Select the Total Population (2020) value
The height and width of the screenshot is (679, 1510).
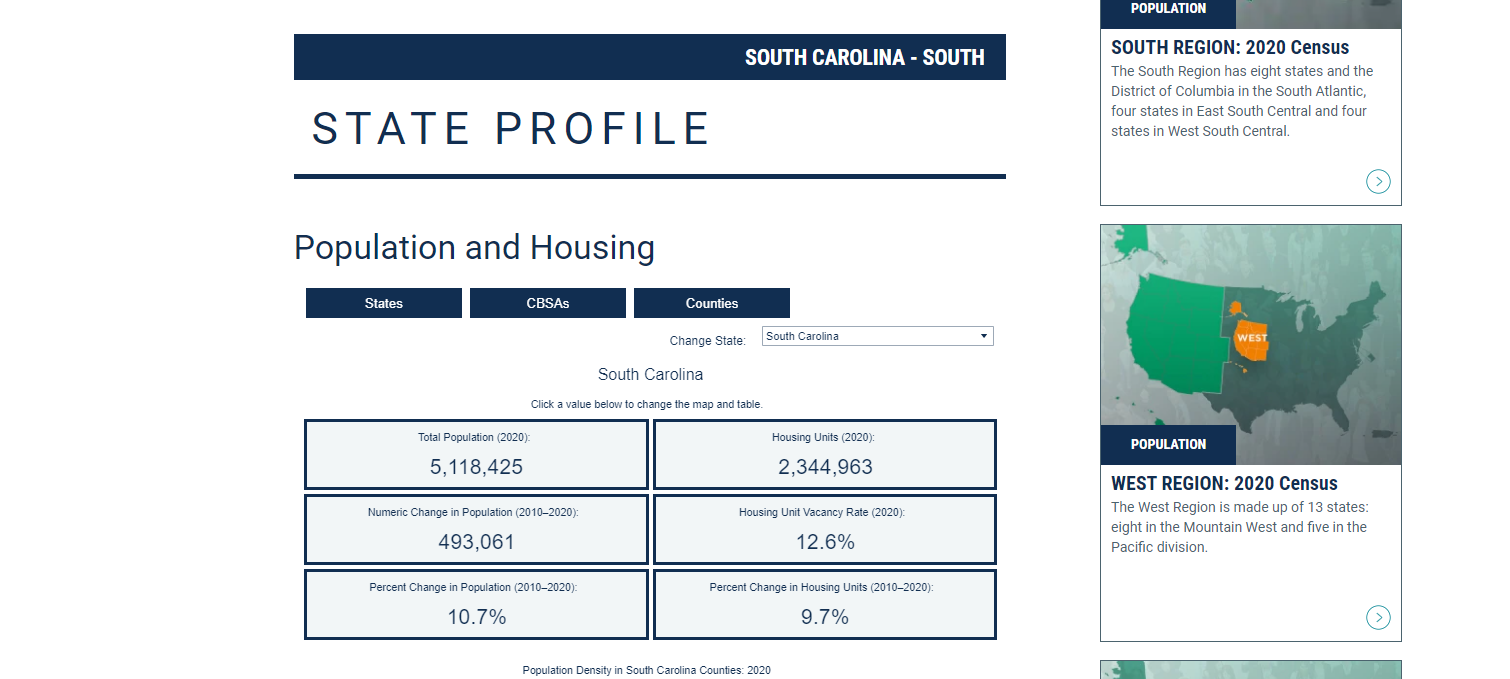475,466
